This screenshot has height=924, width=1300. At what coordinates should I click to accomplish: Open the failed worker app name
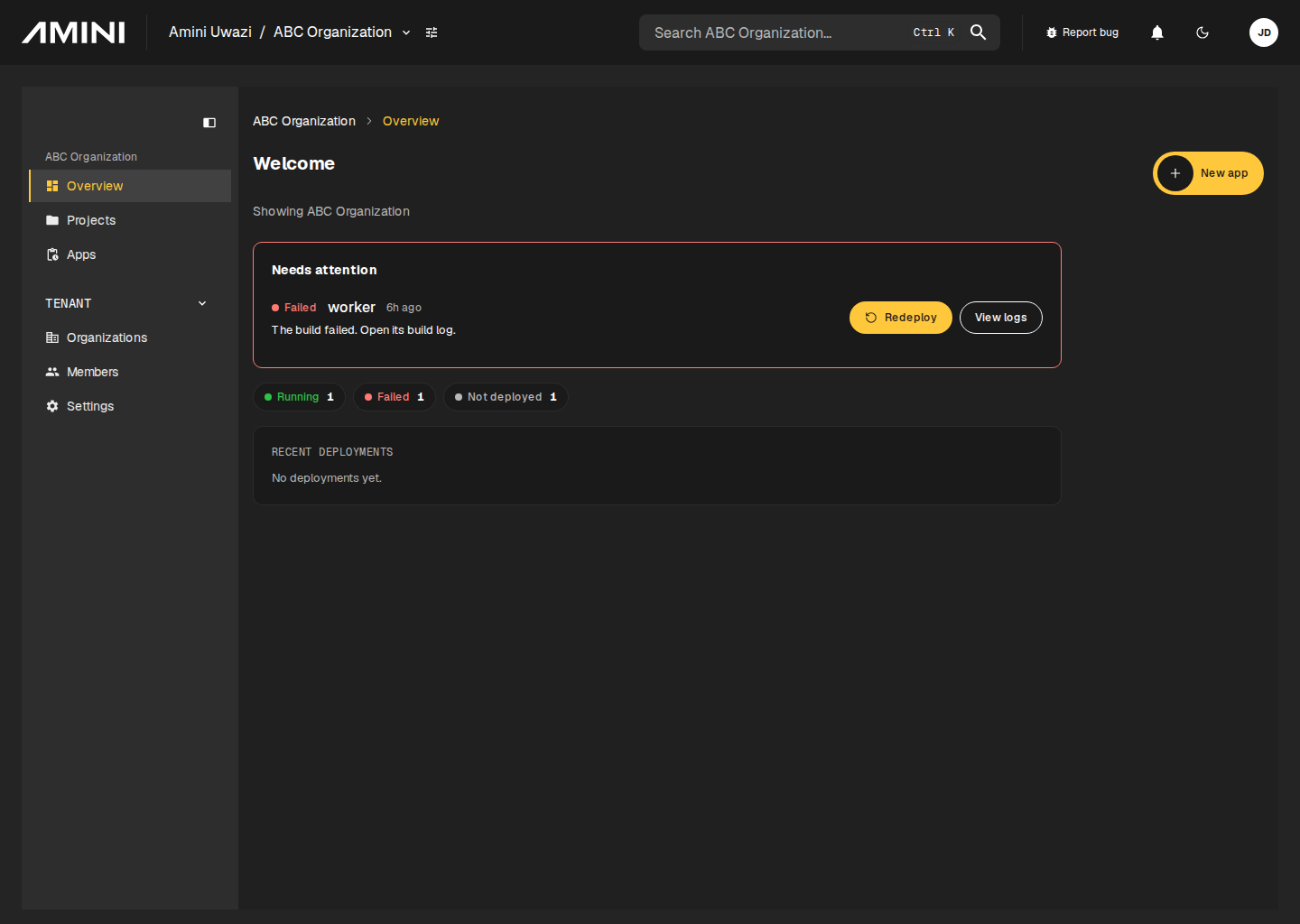coord(351,308)
